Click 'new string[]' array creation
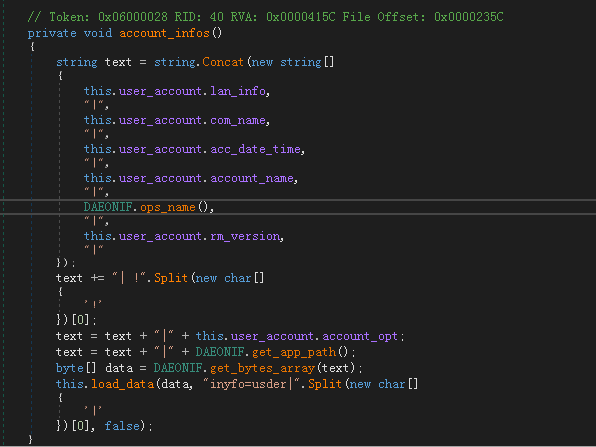596x447 pixels. (292, 62)
